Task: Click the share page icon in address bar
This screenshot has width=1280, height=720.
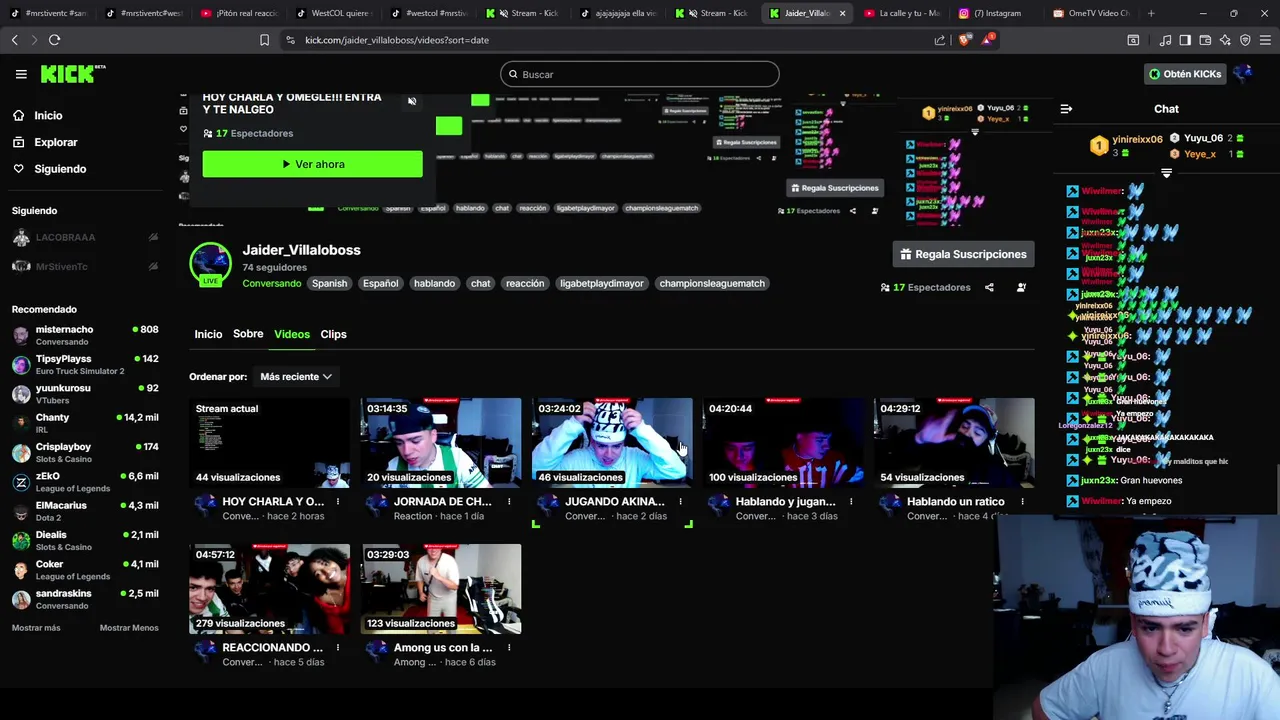Action: 940,40
